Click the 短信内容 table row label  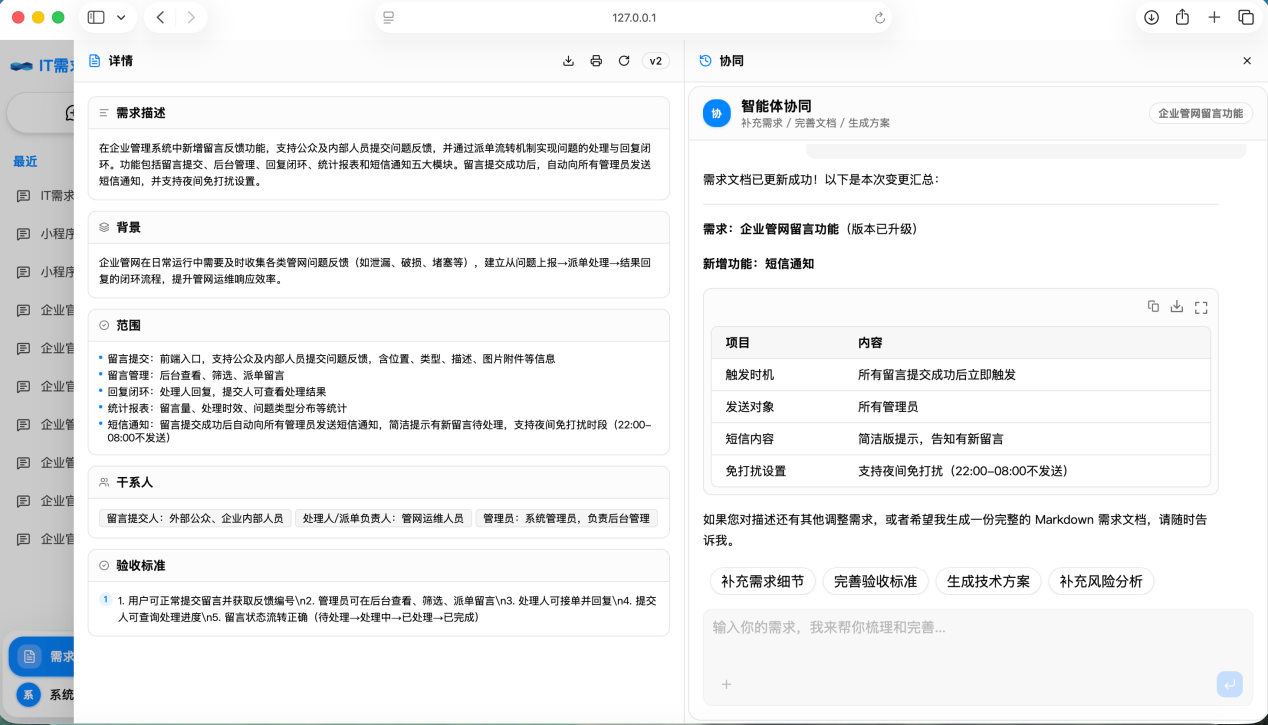[x=750, y=439]
